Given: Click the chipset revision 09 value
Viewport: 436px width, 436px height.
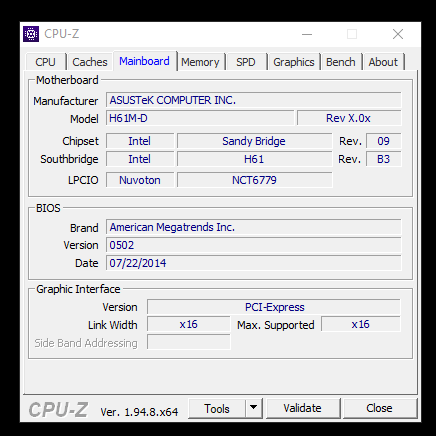Looking at the screenshot, I should click(x=384, y=141).
